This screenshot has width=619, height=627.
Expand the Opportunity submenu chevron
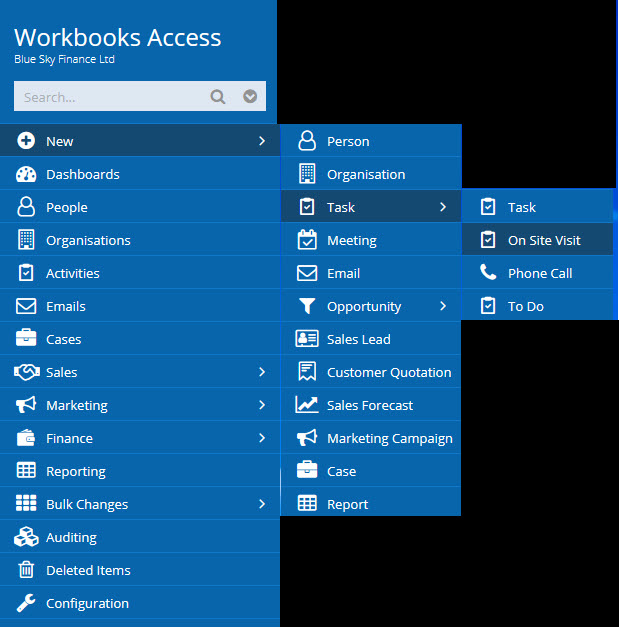point(443,306)
